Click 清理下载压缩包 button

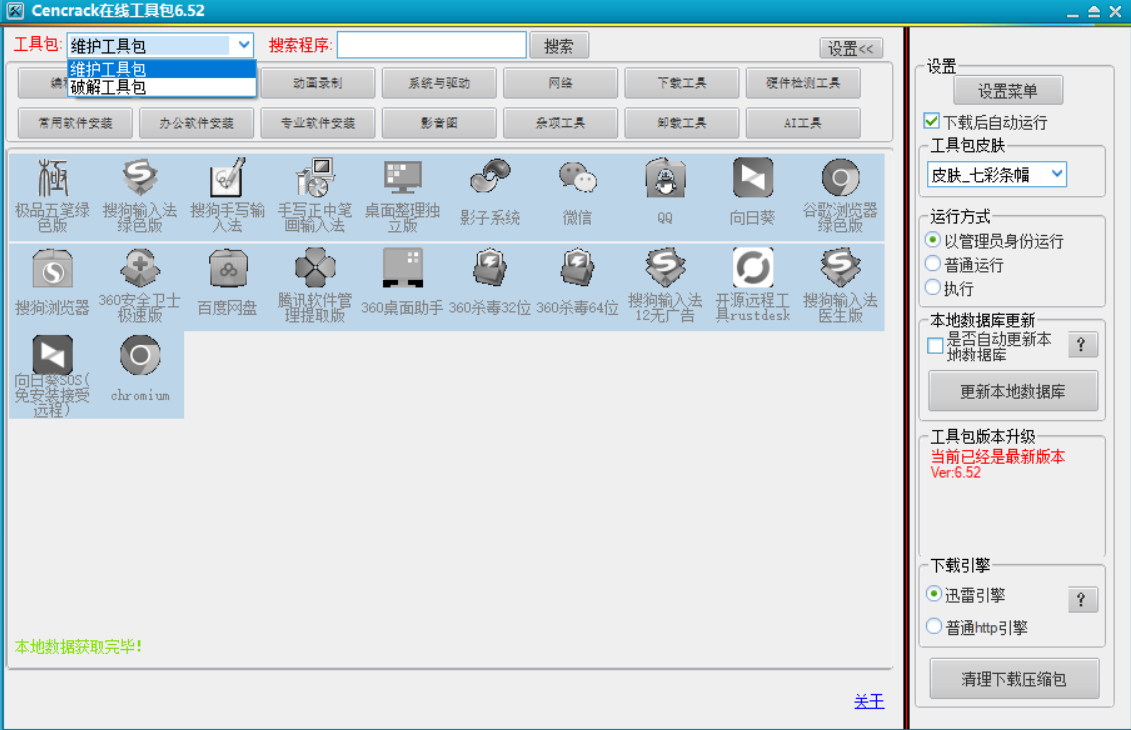[1014, 679]
